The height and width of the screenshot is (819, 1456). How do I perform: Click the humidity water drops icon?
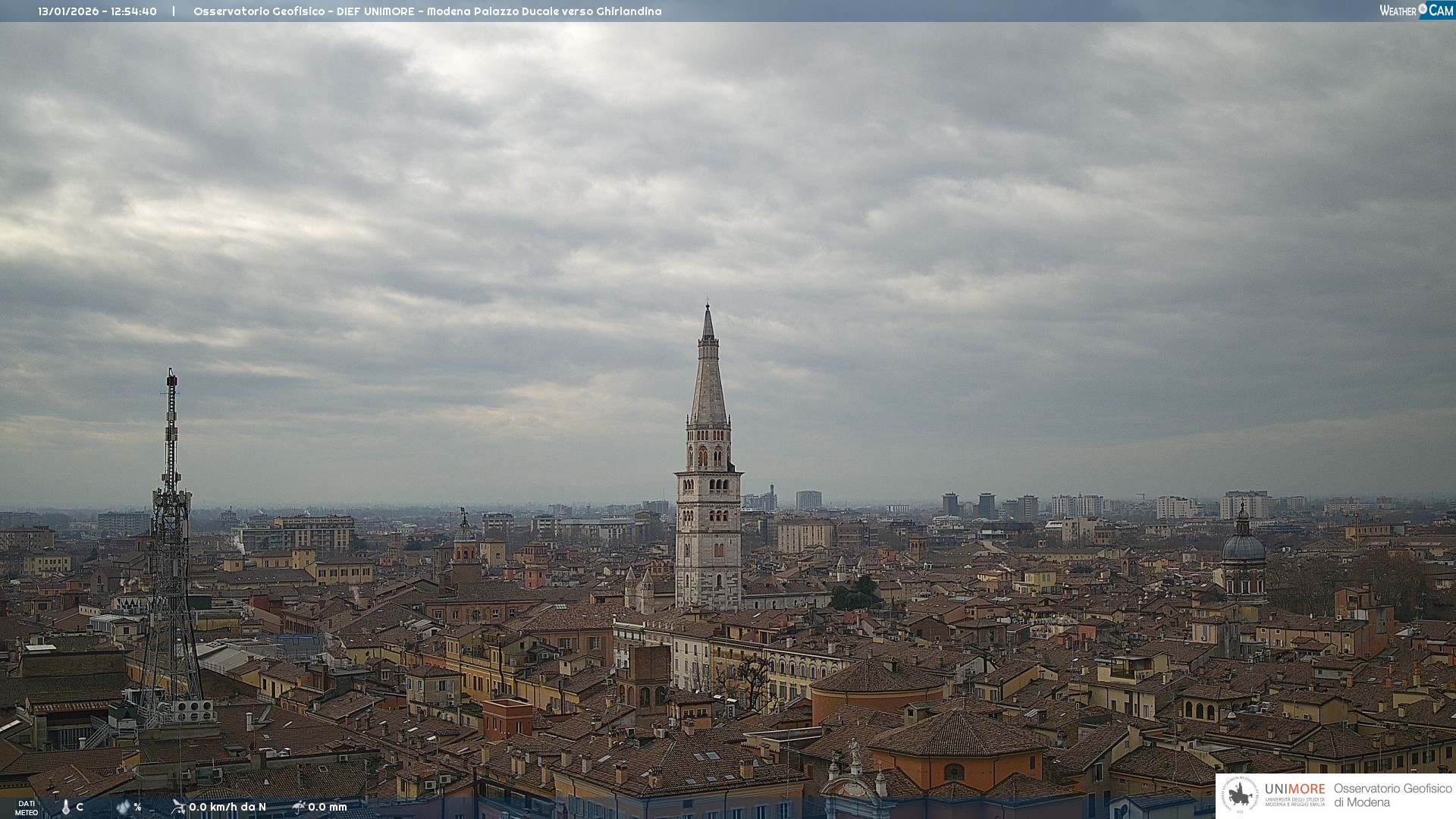[123, 807]
